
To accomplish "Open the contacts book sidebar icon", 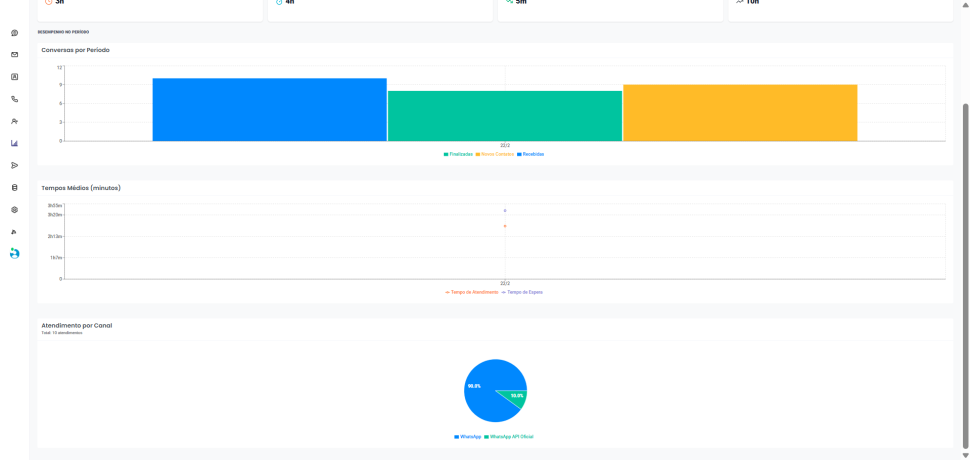I will pyautogui.click(x=14, y=77).
